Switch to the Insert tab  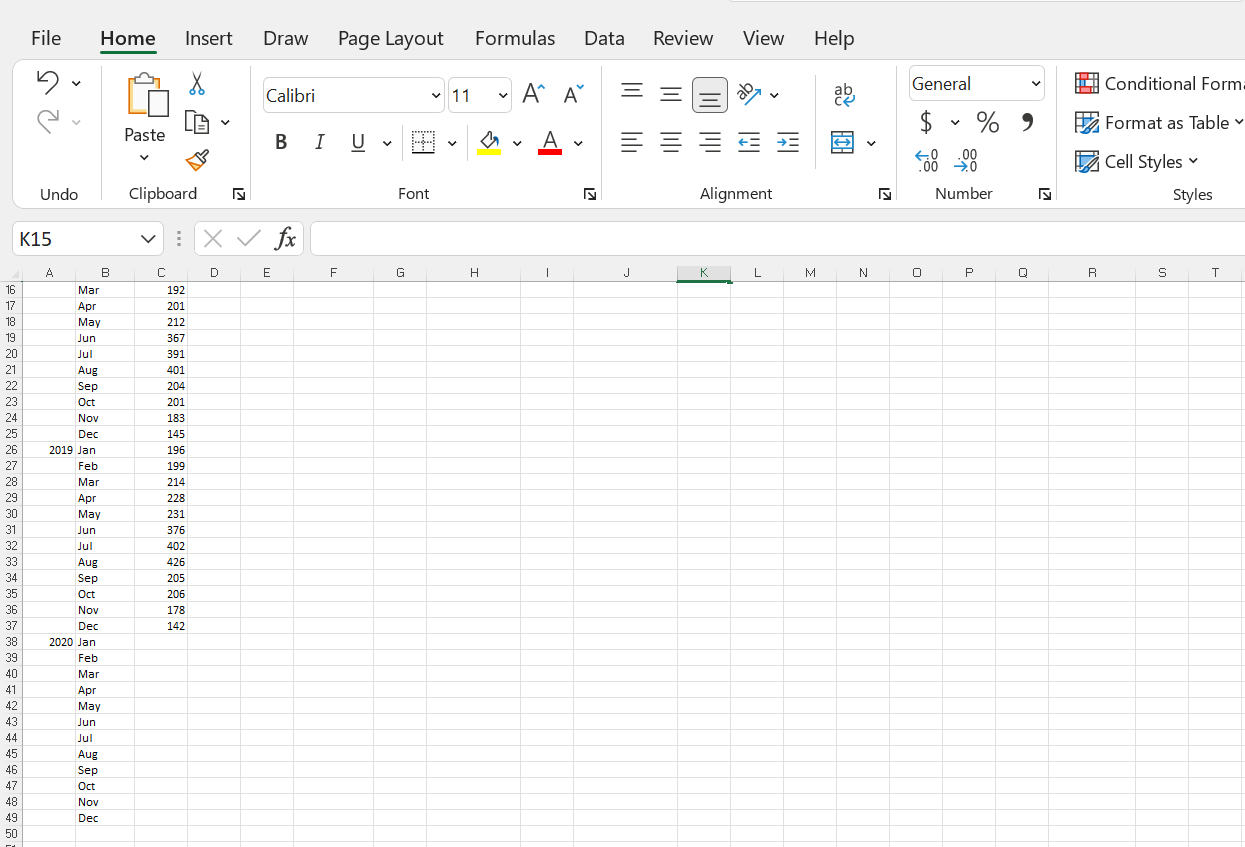tap(209, 38)
